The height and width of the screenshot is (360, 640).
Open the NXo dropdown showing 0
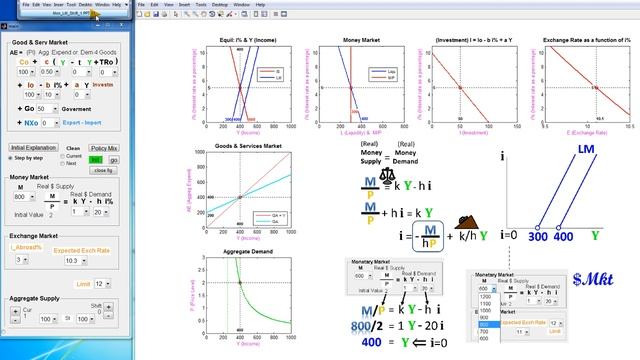[x=50, y=123]
